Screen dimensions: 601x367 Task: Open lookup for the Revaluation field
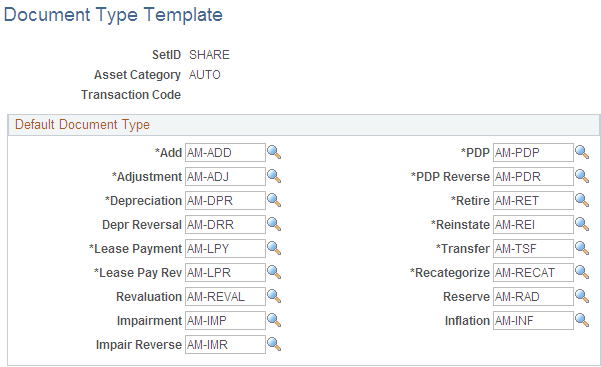coord(274,296)
